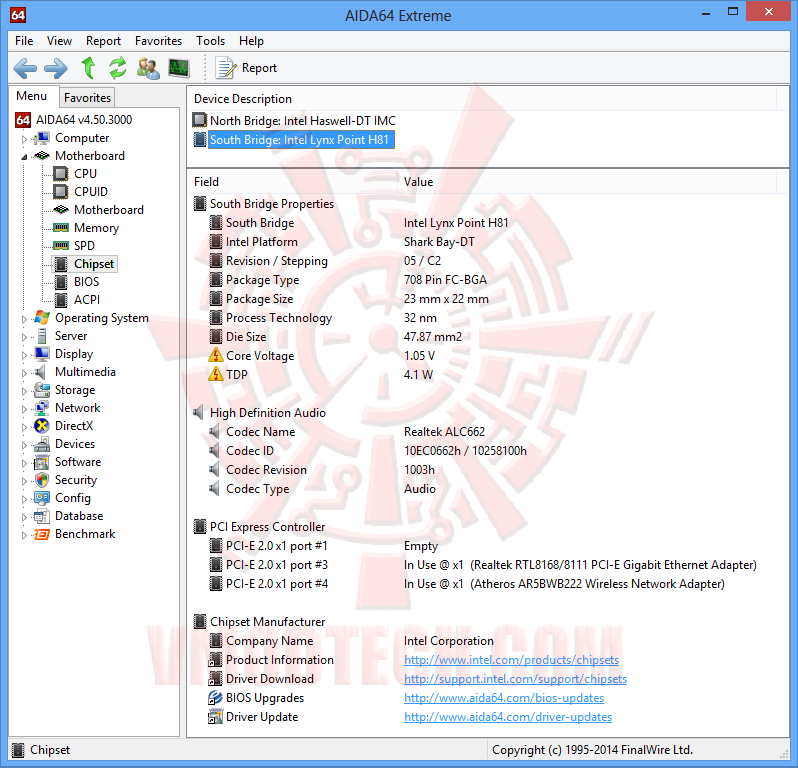Click the Database icon in tree
The width and height of the screenshot is (798, 768).
tap(42, 516)
